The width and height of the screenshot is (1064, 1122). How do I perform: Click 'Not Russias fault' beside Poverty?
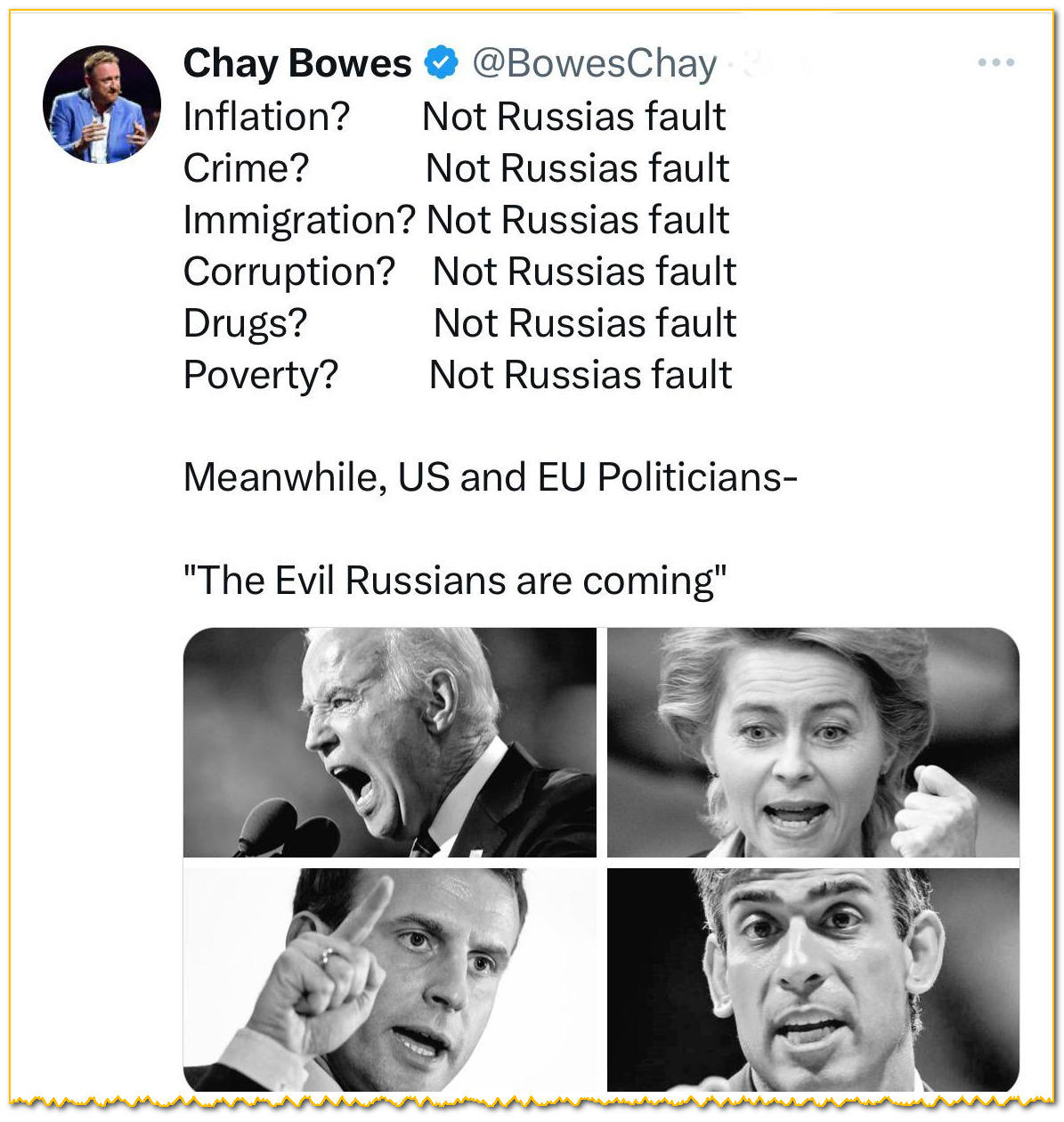pyautogui.click(x=581, y=375)
